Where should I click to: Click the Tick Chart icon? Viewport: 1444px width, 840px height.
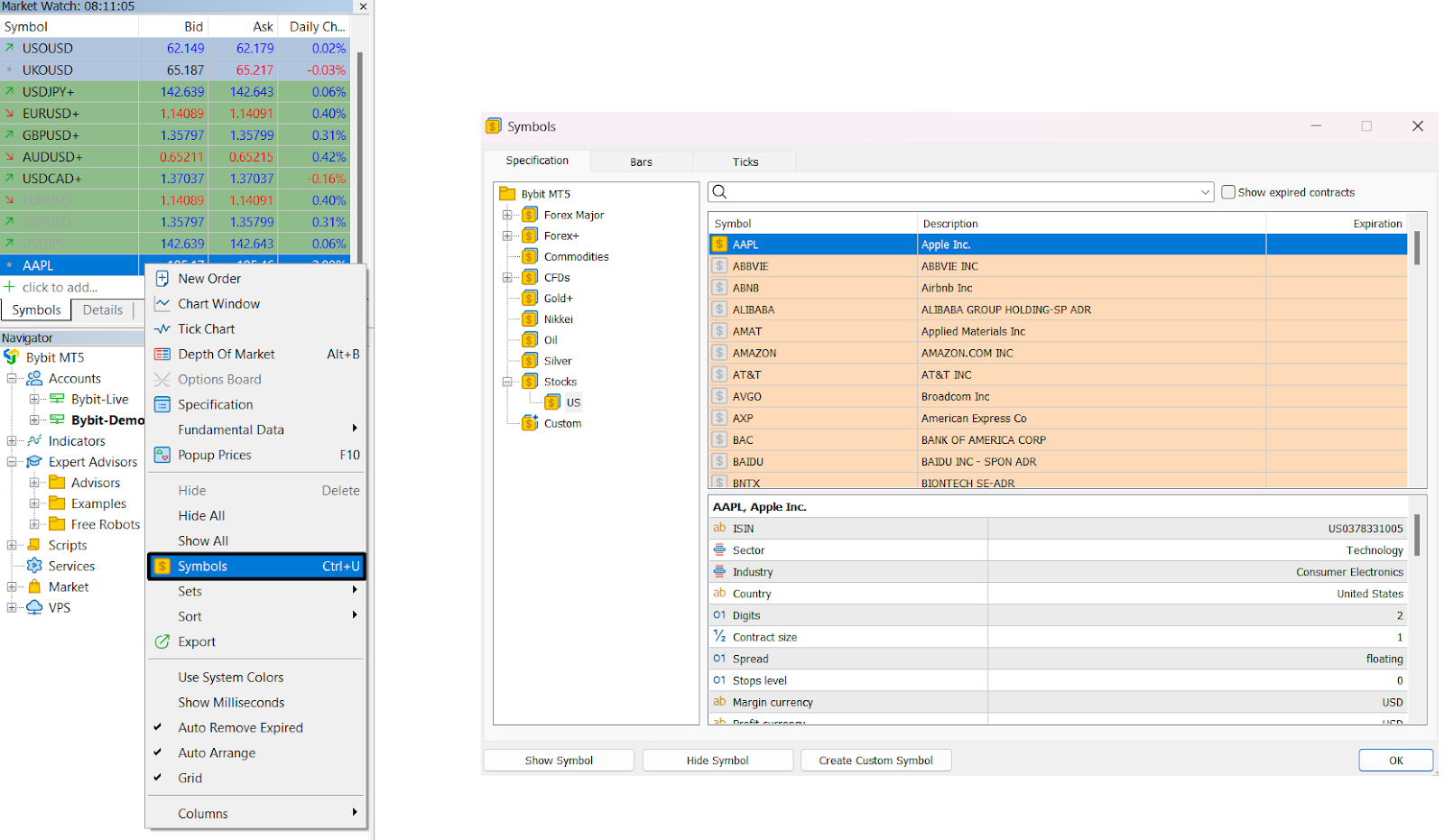click(162, 329)
